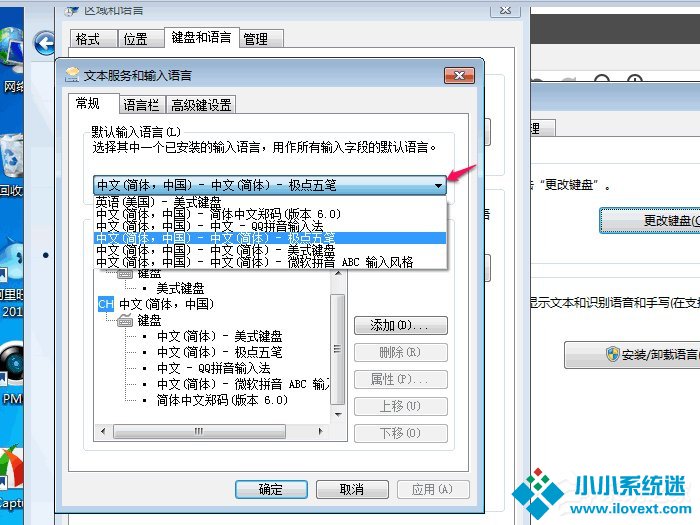The height and width of the screenshot is (525, 700).
Task: Confirm with the 确定 button
Action: click(x=271, y=489)
